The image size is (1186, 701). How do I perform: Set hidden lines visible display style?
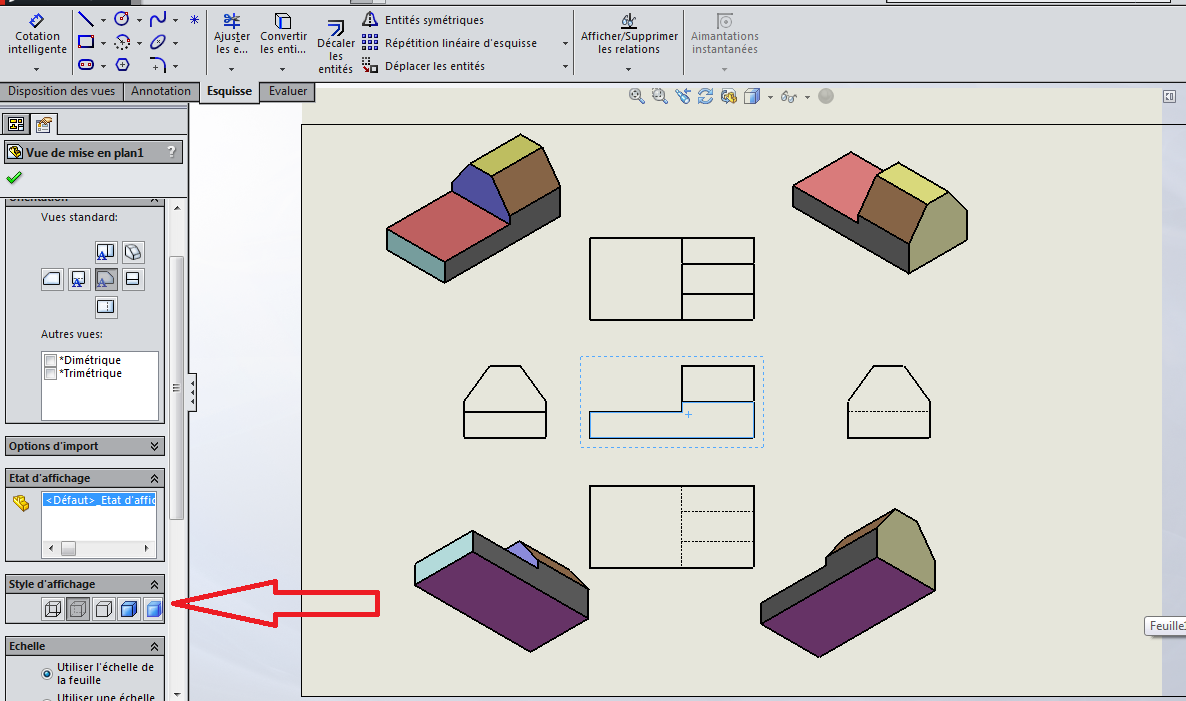[x=78, y=609]
